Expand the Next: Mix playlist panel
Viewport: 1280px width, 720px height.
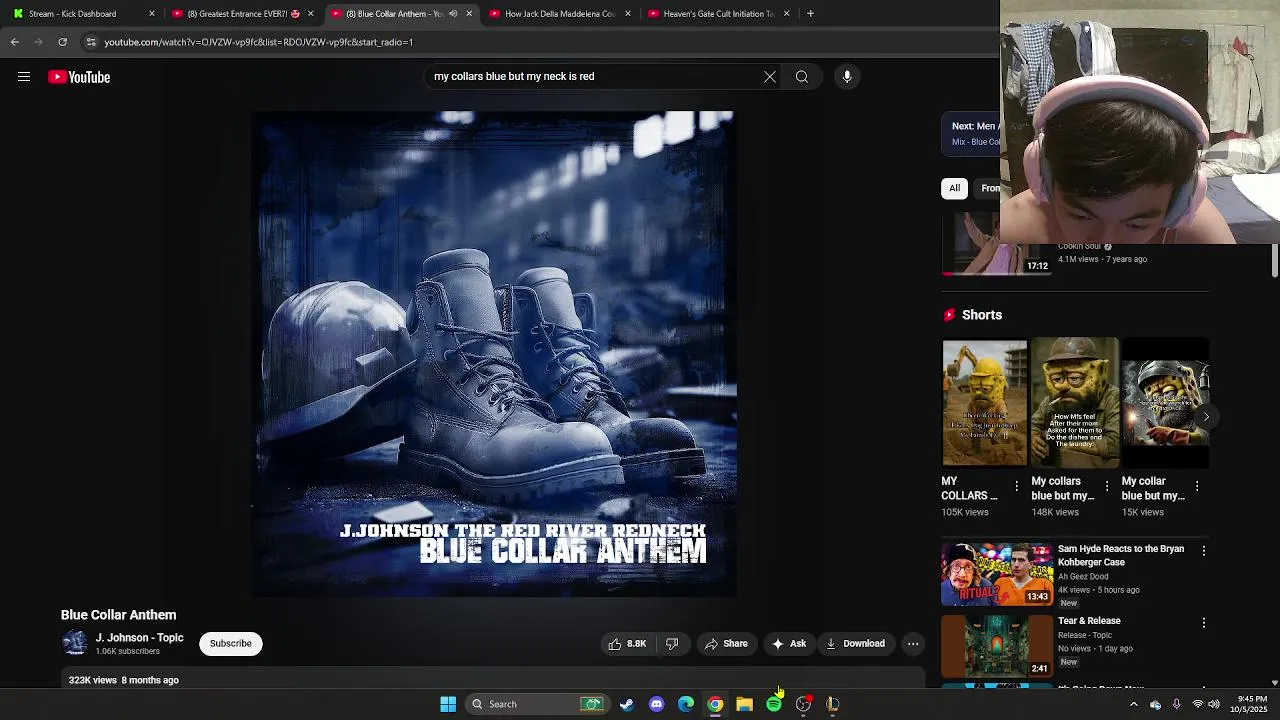972,134
